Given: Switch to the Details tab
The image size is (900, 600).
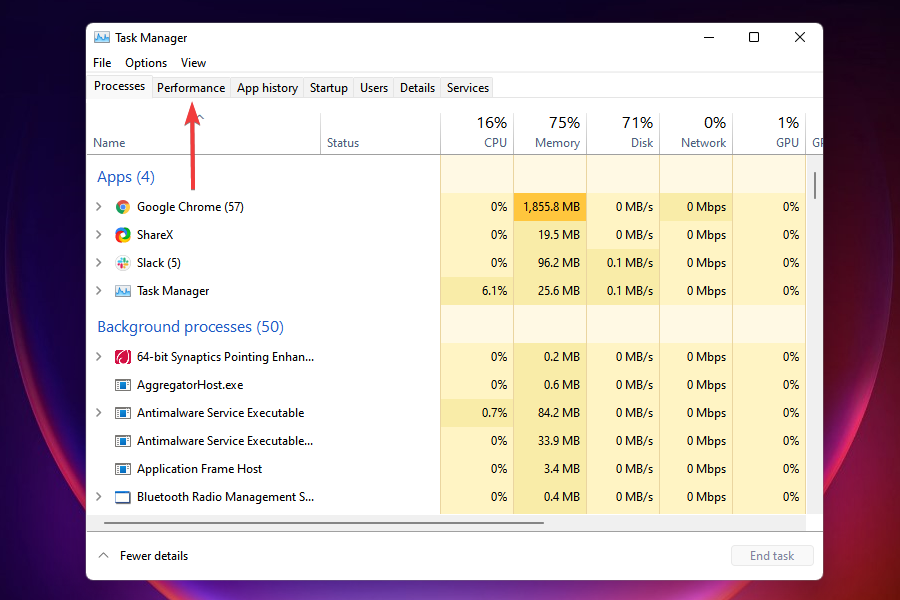Looking at the screenshot, I should (417, 88).
